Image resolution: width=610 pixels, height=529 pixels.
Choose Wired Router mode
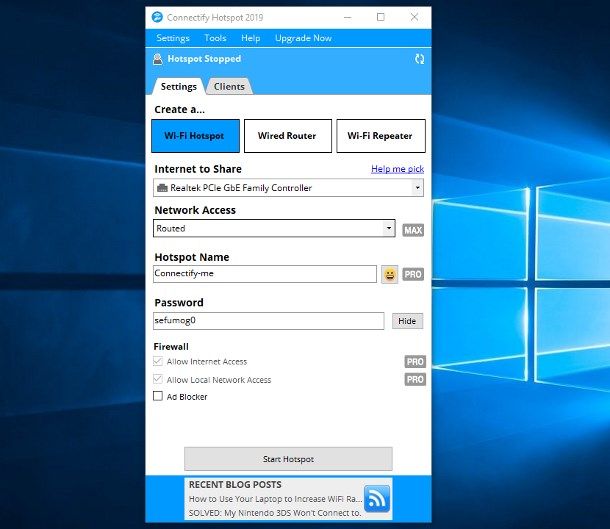pos(287,136)
